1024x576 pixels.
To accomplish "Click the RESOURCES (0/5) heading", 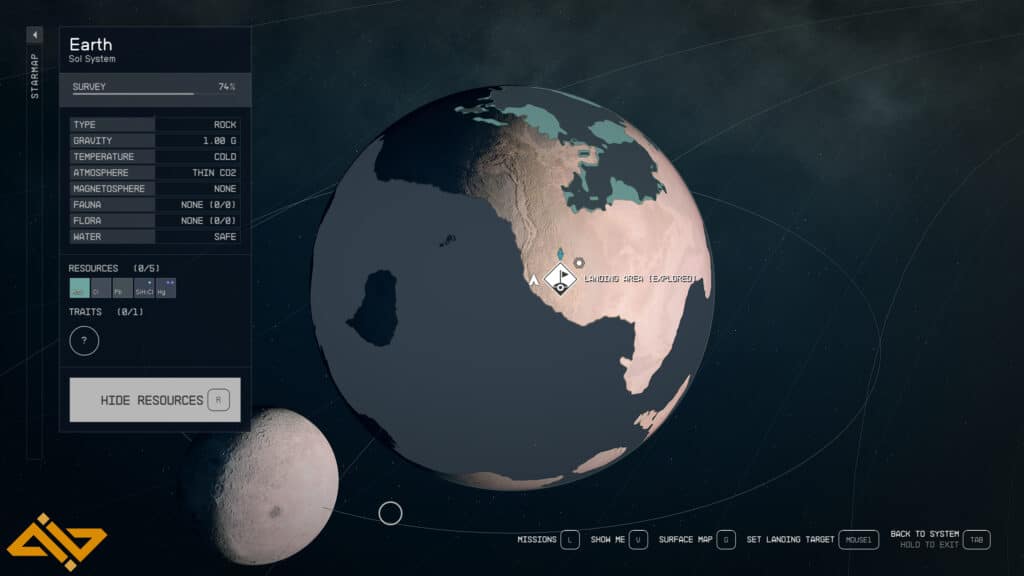I will pyautogui.click(x=114, y=268).
